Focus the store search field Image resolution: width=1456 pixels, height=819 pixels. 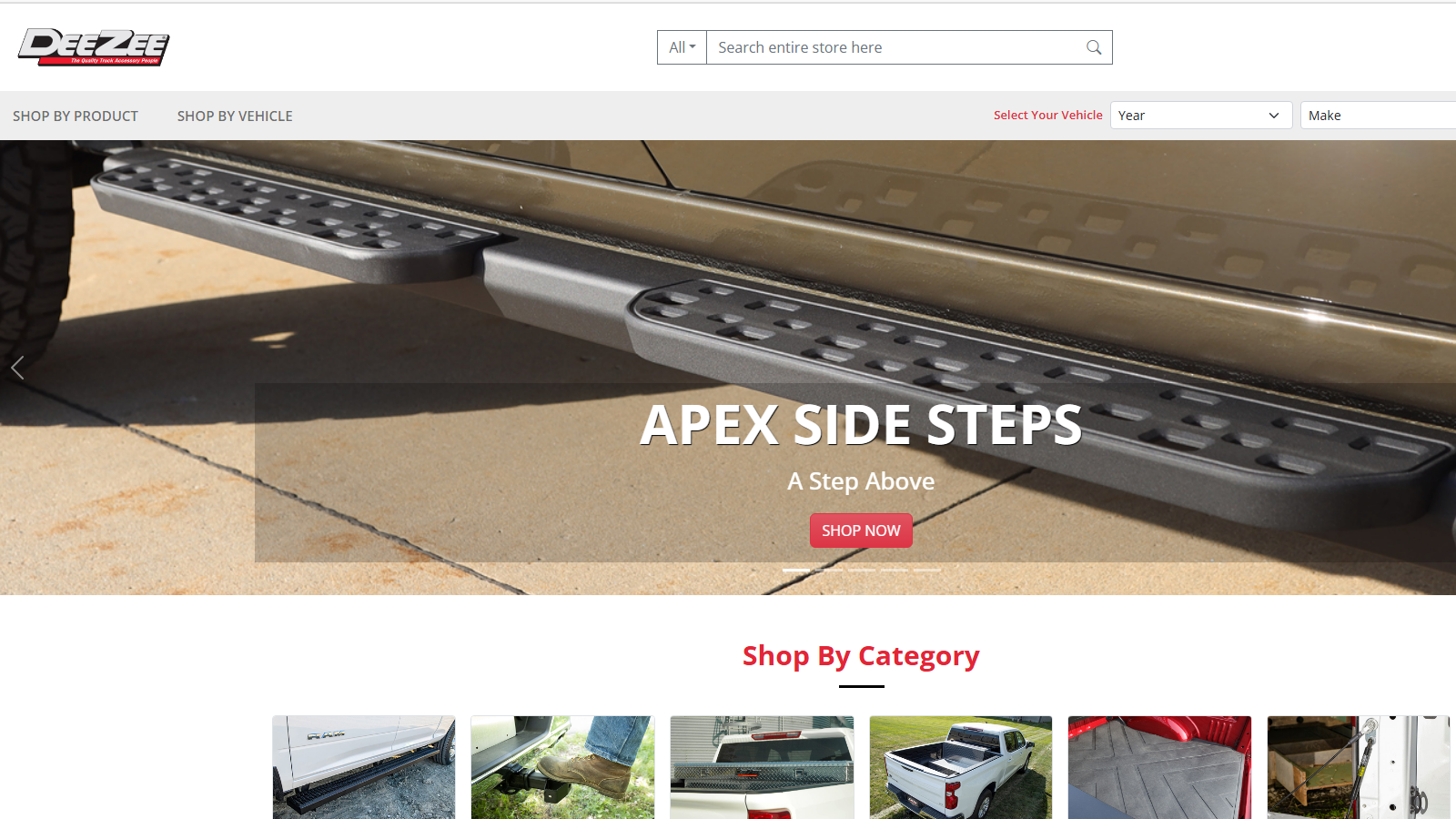tap(896, 47)
